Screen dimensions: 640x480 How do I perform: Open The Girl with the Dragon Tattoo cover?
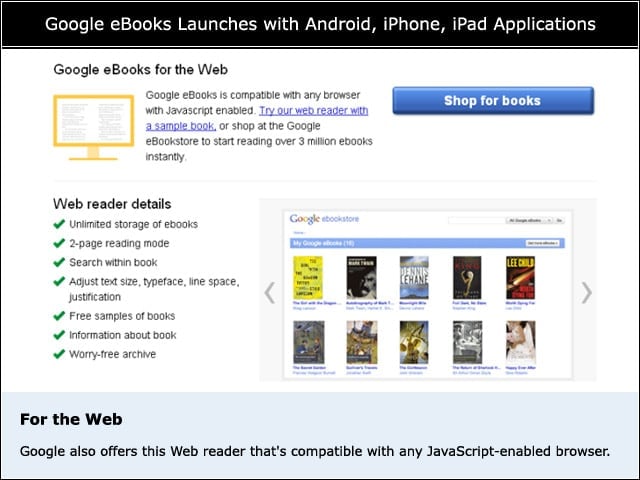[x=308, y=278]
